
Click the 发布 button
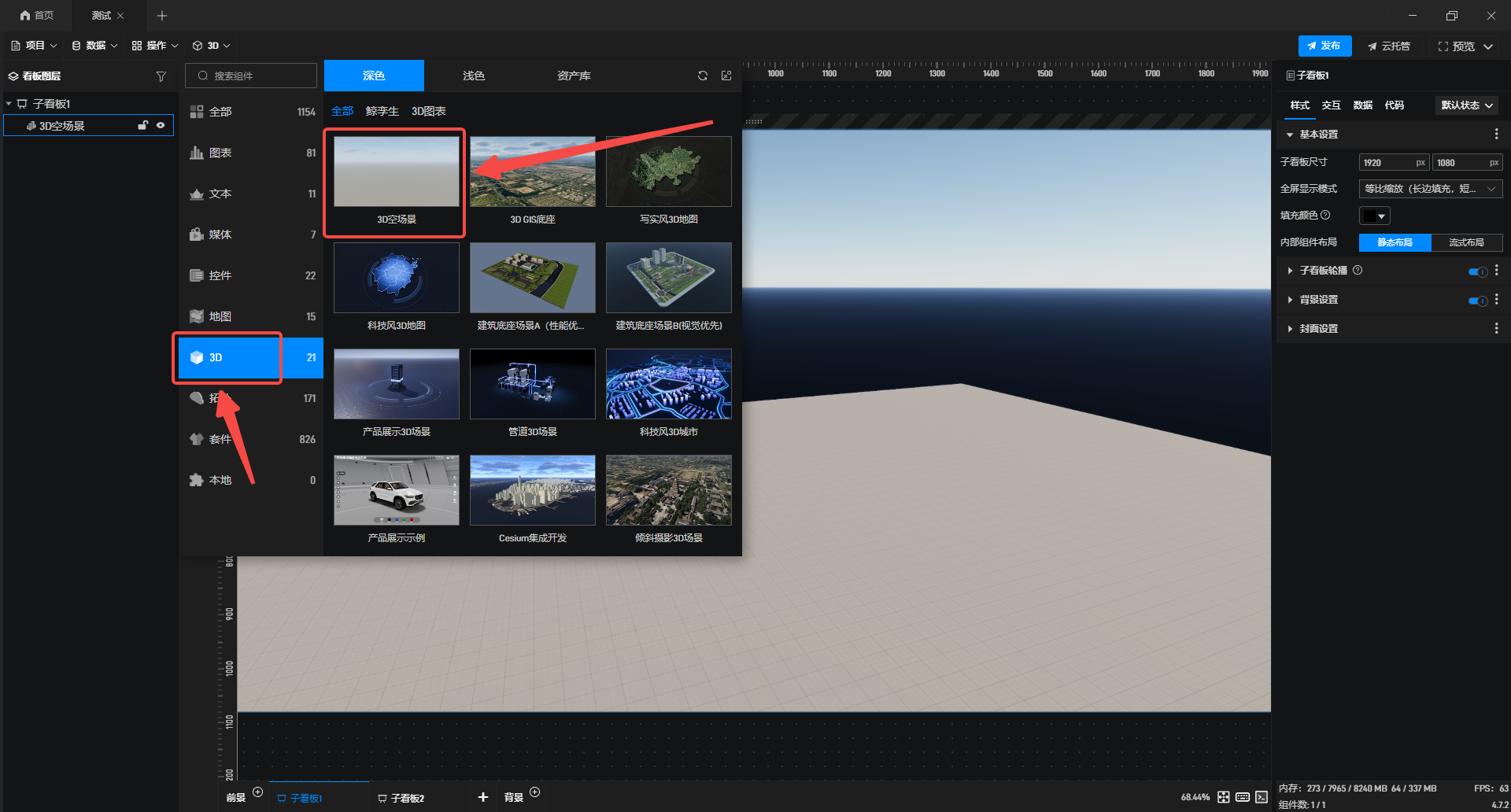pyautogui.click(x=1324, y=46)
